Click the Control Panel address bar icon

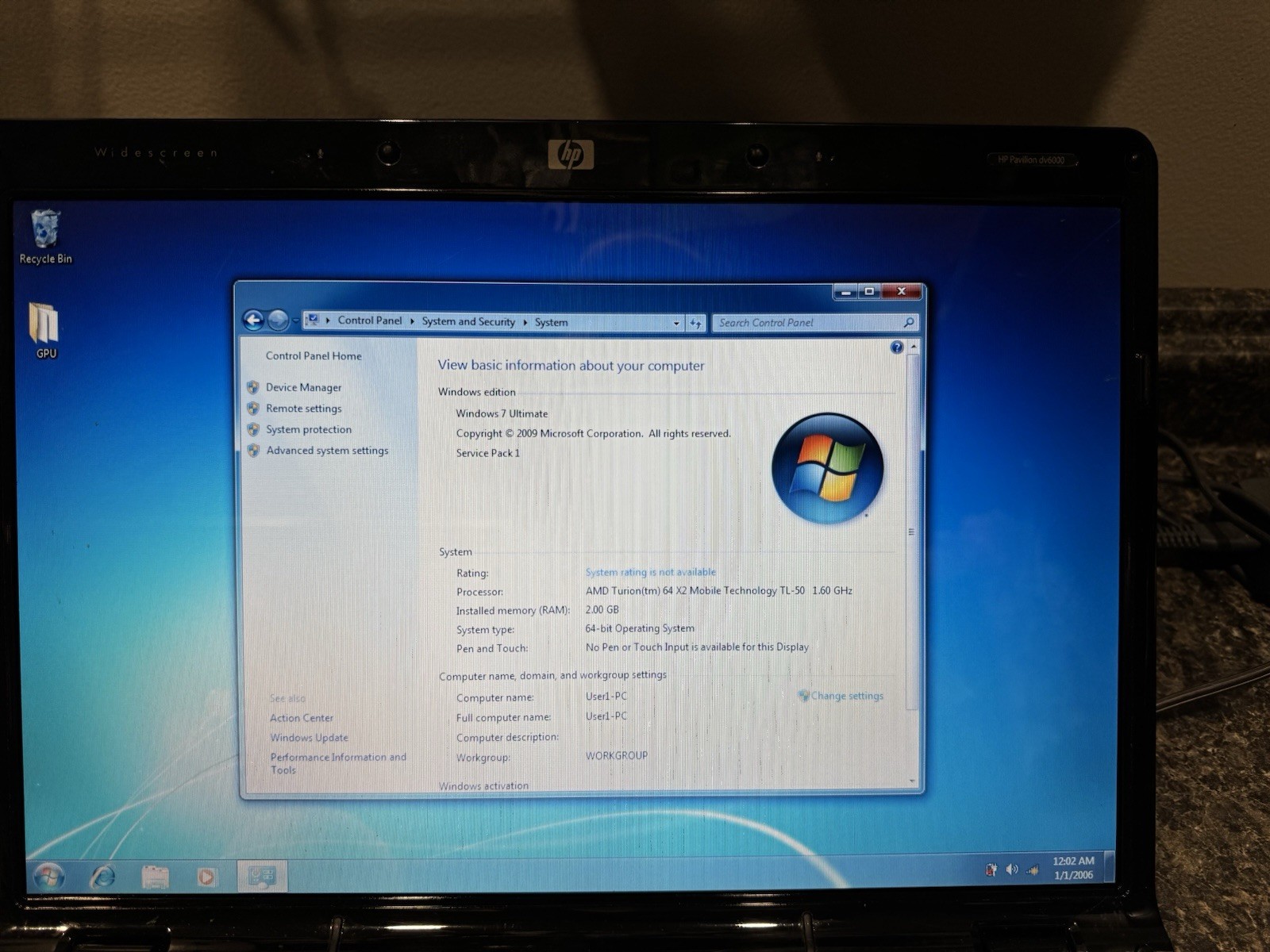tap(313, 320)
